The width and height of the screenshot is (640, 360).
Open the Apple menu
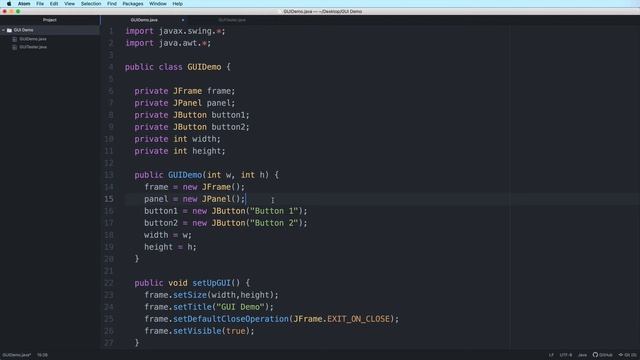(x=9, y=4)
